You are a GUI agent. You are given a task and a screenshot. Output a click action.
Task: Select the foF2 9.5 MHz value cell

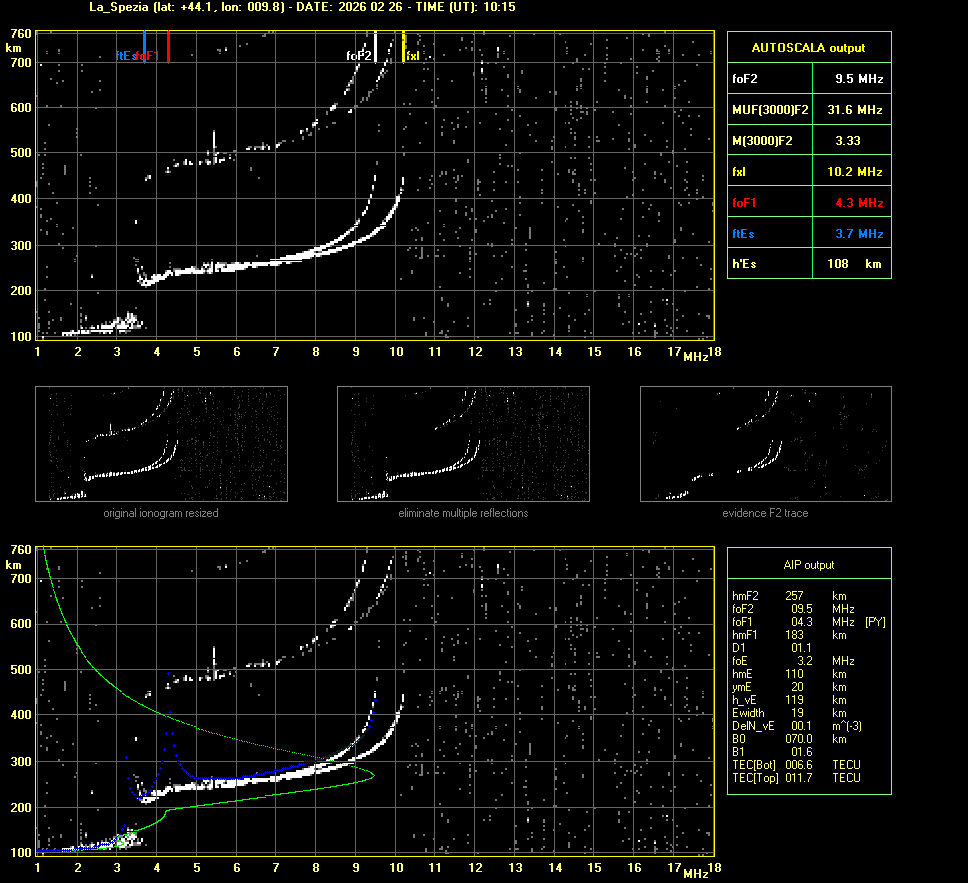coord(859,78)
